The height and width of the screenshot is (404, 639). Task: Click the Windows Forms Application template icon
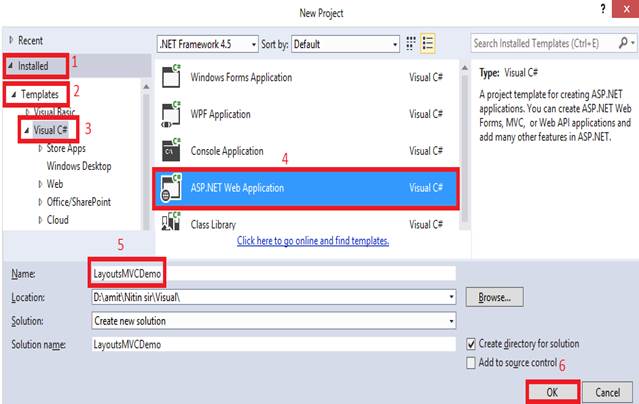pyautogui.click(x=171, y=76)
